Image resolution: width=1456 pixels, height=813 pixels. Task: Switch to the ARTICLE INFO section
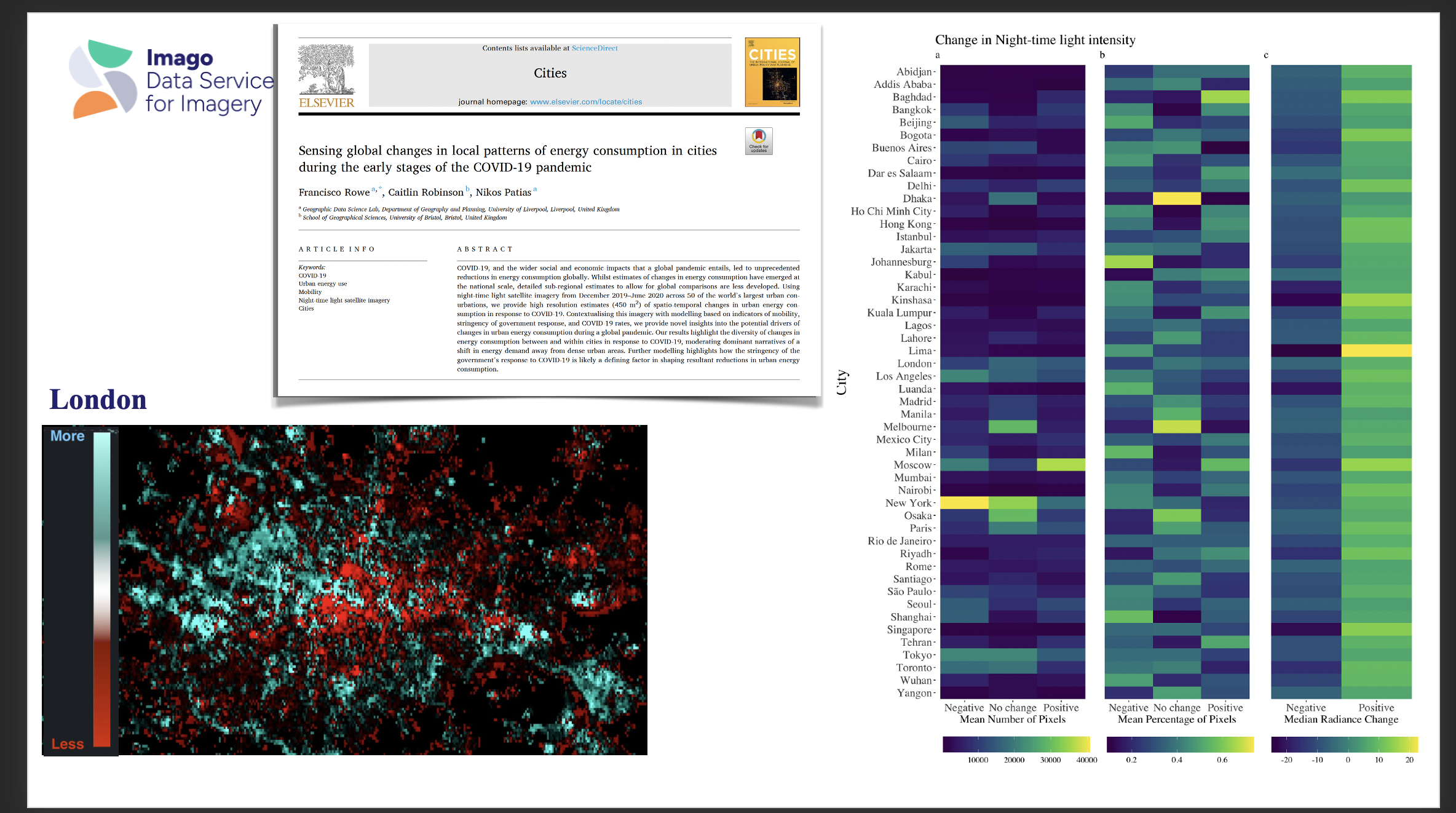pyautogui.click(x=336, y=248)
